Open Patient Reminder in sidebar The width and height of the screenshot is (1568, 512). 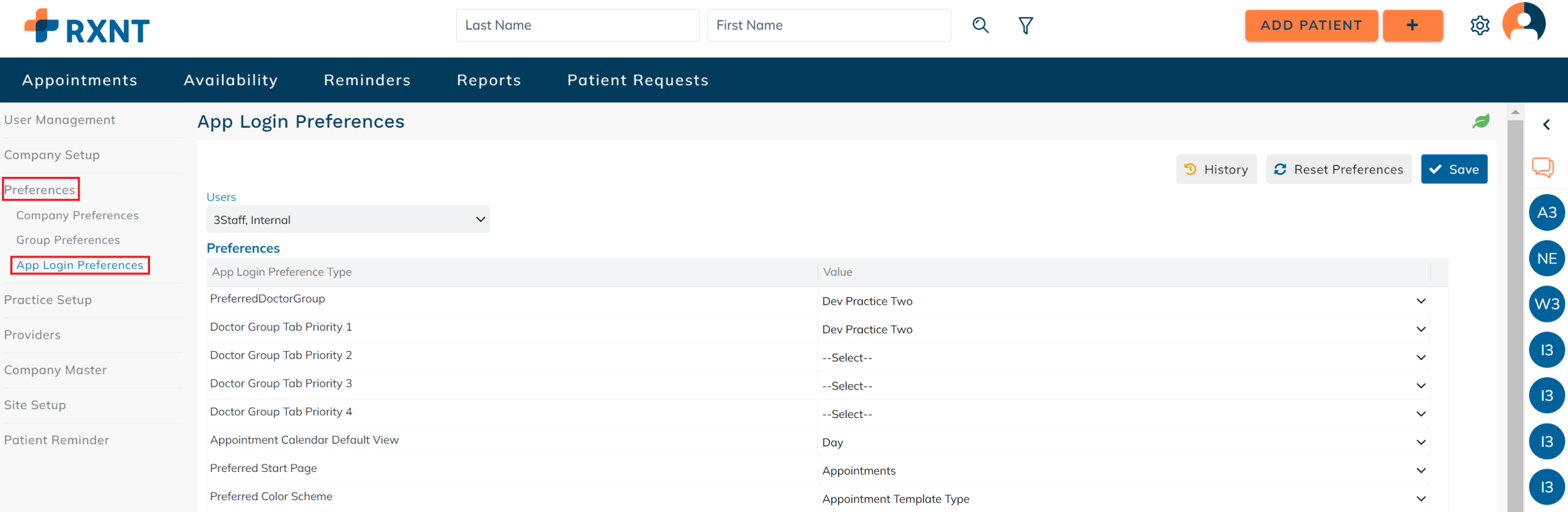point(57,440)
